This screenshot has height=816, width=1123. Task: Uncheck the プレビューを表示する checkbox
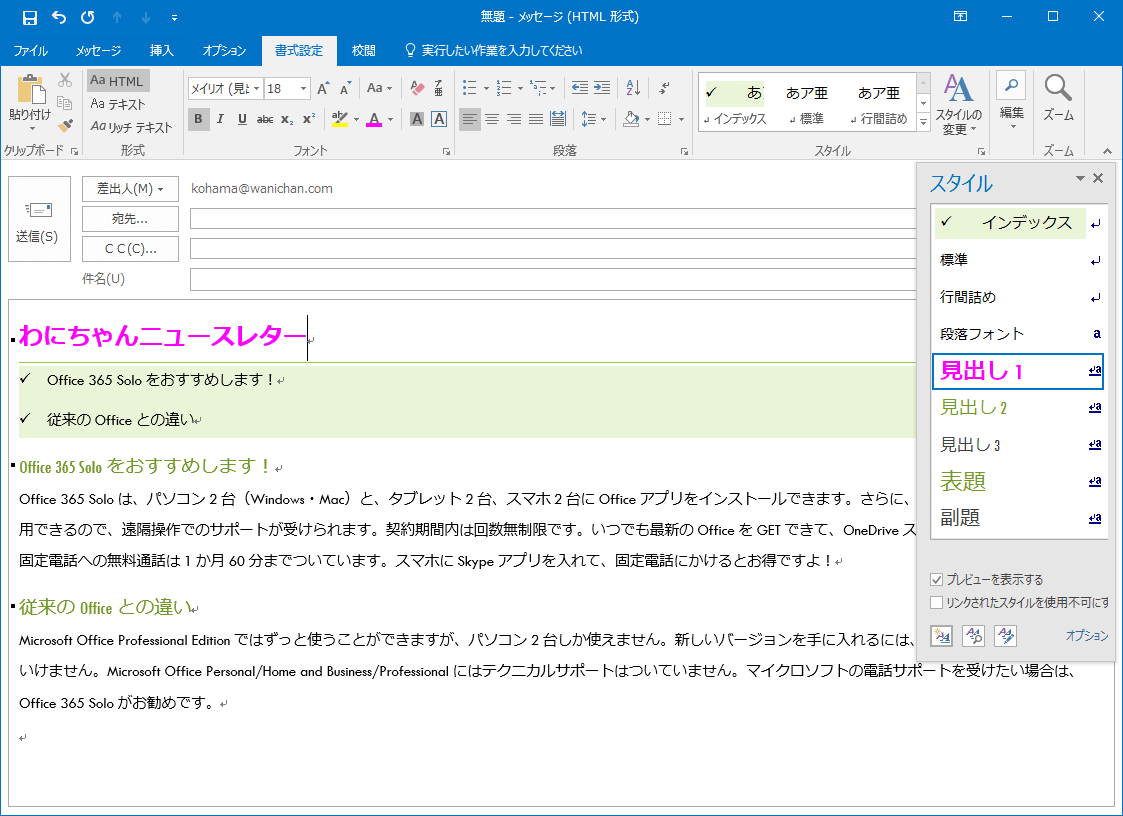click(936, 580)
